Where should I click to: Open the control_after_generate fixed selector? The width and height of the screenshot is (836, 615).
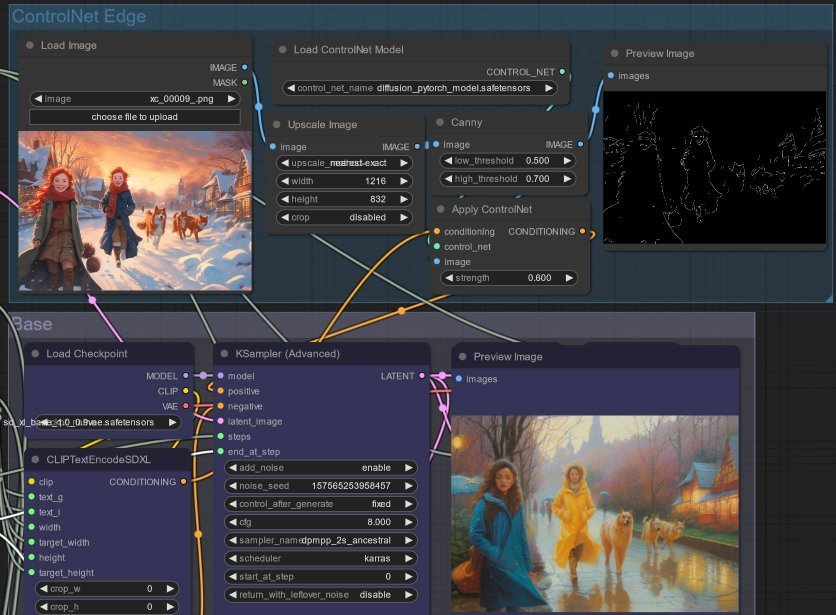[320, 504]
